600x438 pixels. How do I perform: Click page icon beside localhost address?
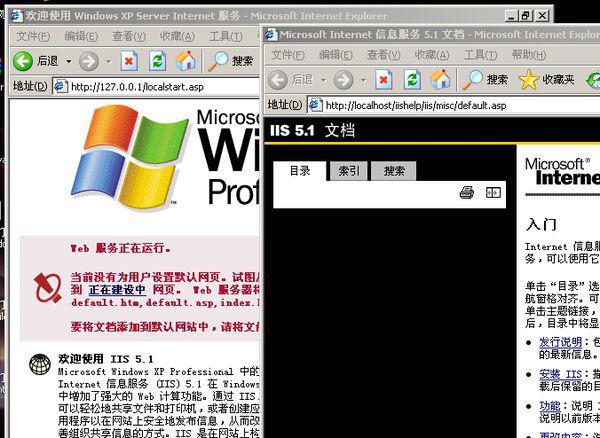pos(315,105)
